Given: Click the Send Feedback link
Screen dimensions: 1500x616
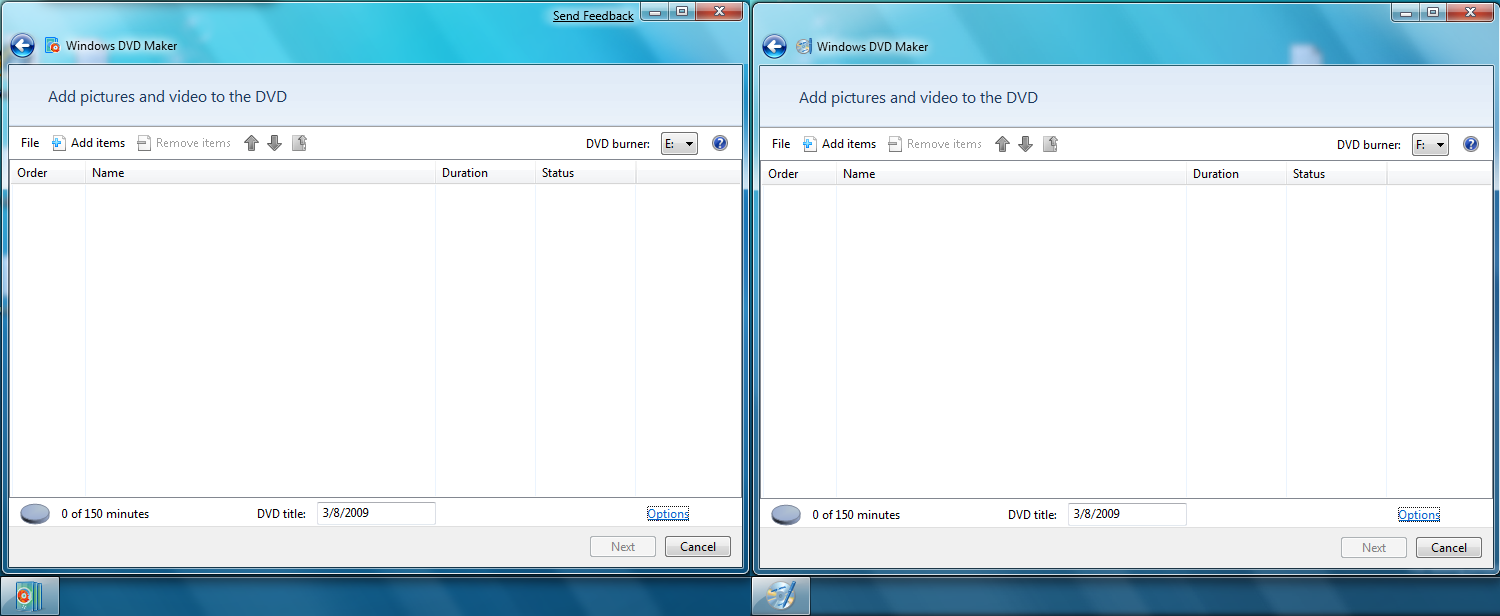Looking at the screenshot, I should [x=593, y=16].
